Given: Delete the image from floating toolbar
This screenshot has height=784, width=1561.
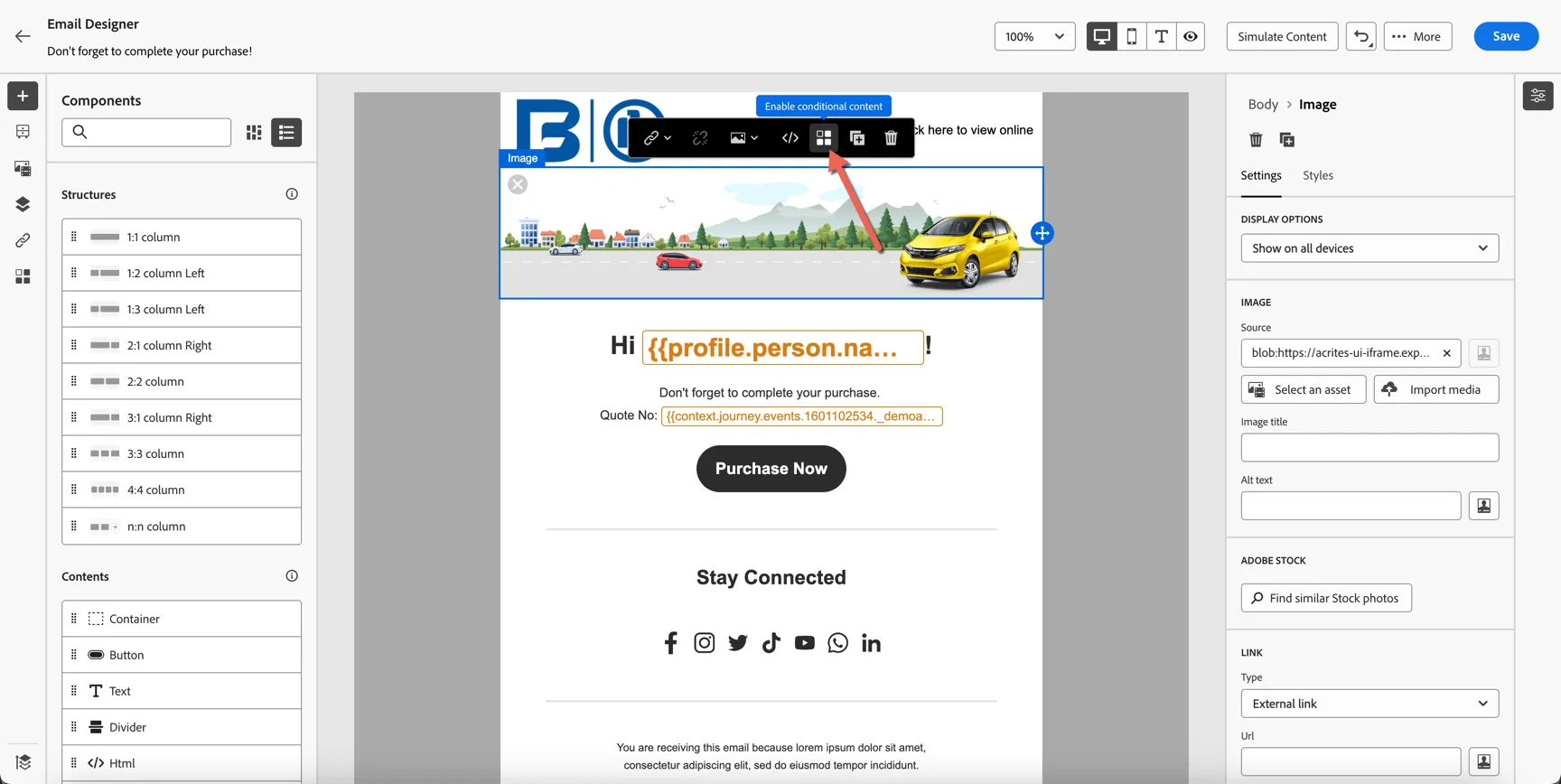Looking at the screenshot, I should (x=891, y=138).
